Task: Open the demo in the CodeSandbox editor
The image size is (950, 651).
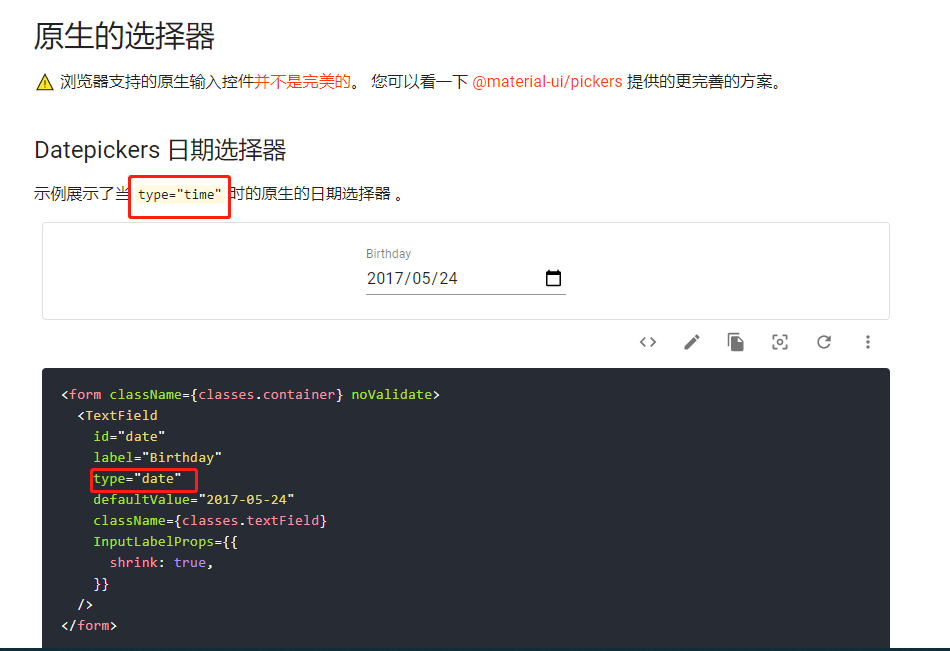Action: click(691, 341)
